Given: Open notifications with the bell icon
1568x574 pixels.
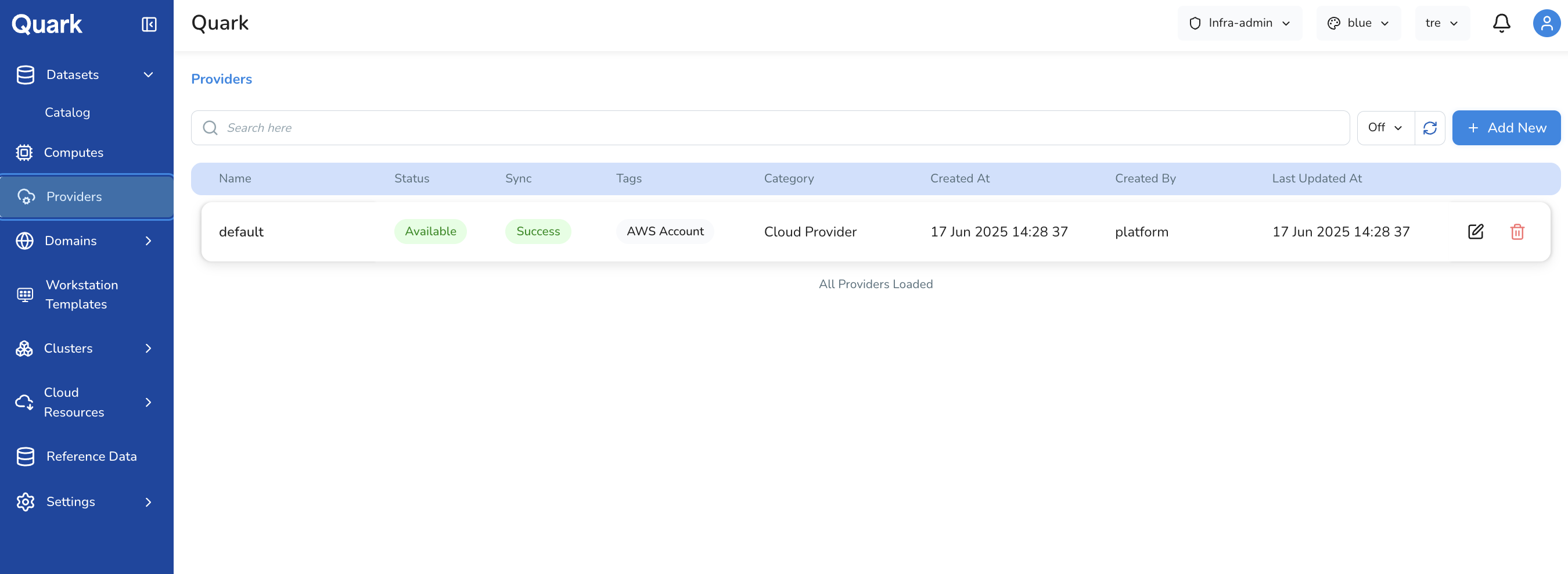Looking at the screenshot, I should click(1502, 23).
